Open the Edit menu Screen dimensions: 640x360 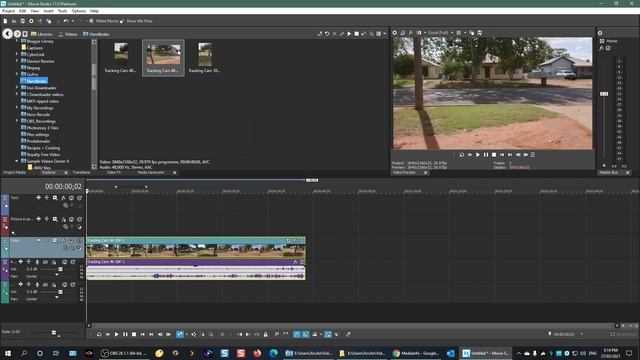(22, 11)
